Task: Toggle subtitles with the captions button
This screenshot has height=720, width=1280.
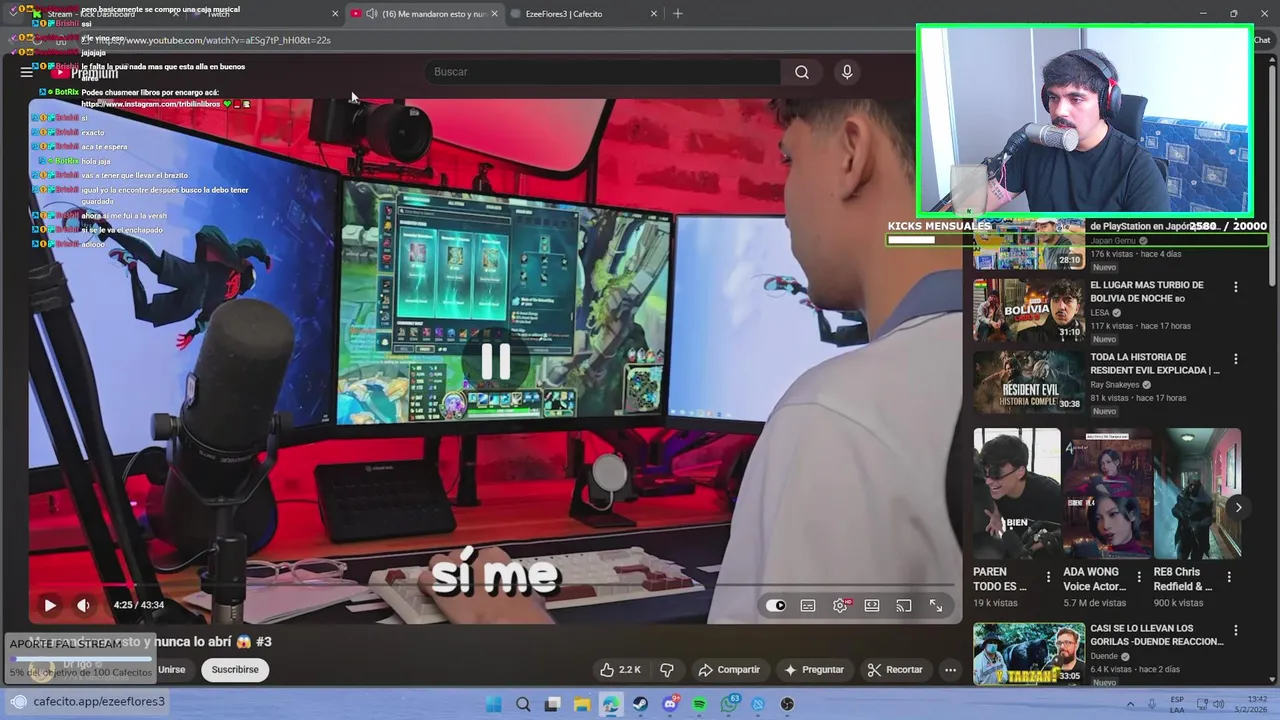Action: 808,605
